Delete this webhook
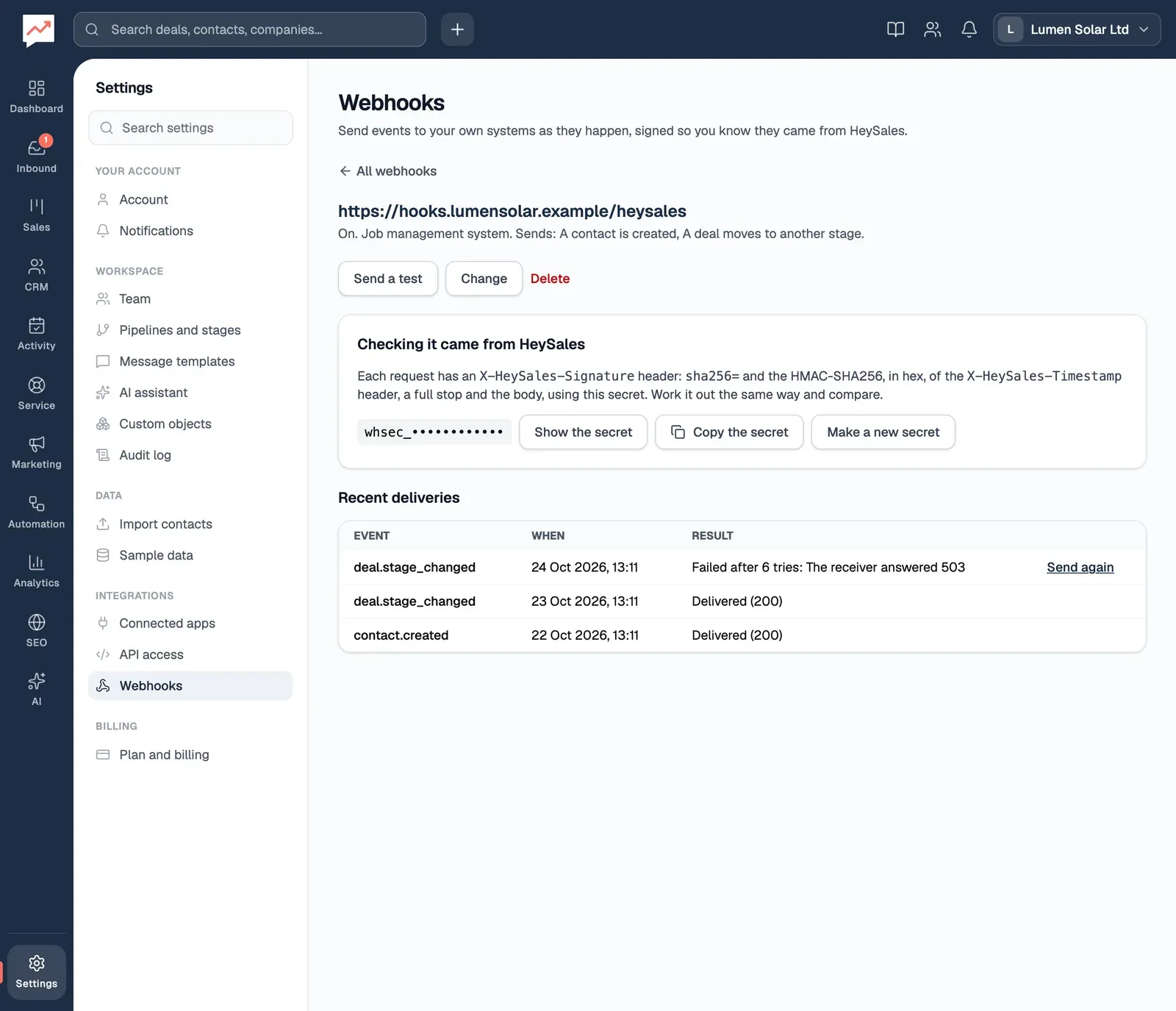The width and height of the screenshot is (1176, 1011). click(550, 279)
